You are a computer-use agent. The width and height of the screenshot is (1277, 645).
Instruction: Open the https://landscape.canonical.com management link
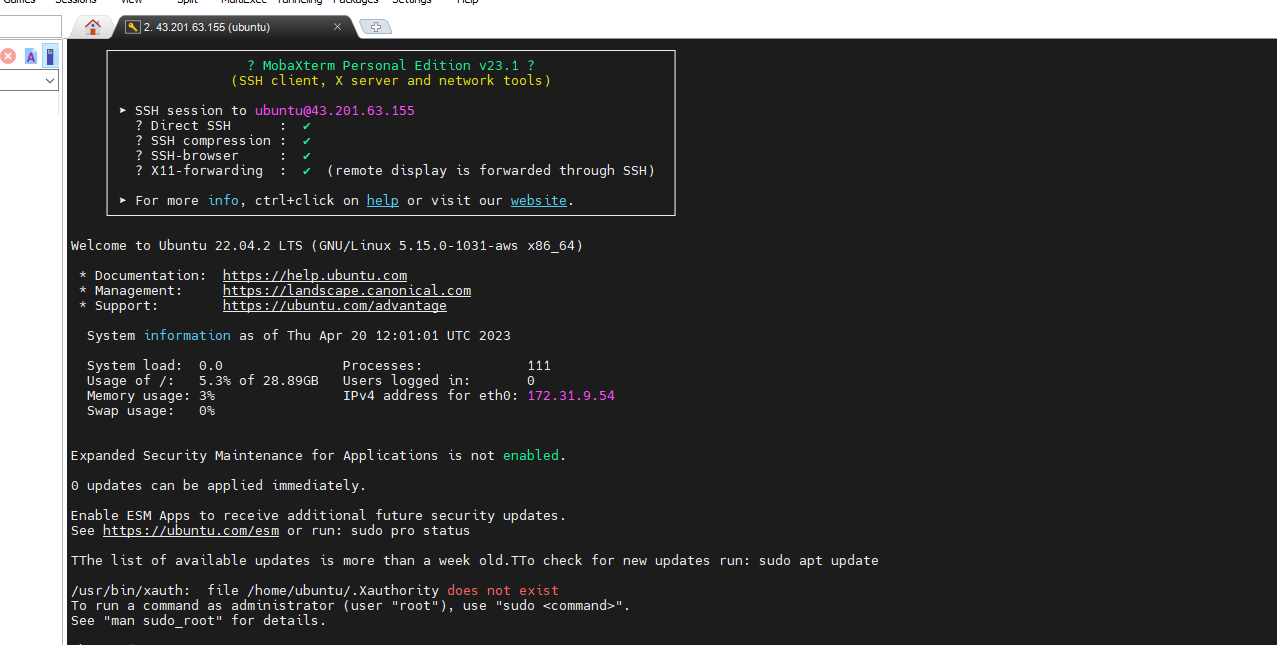[x=347, y=290]
